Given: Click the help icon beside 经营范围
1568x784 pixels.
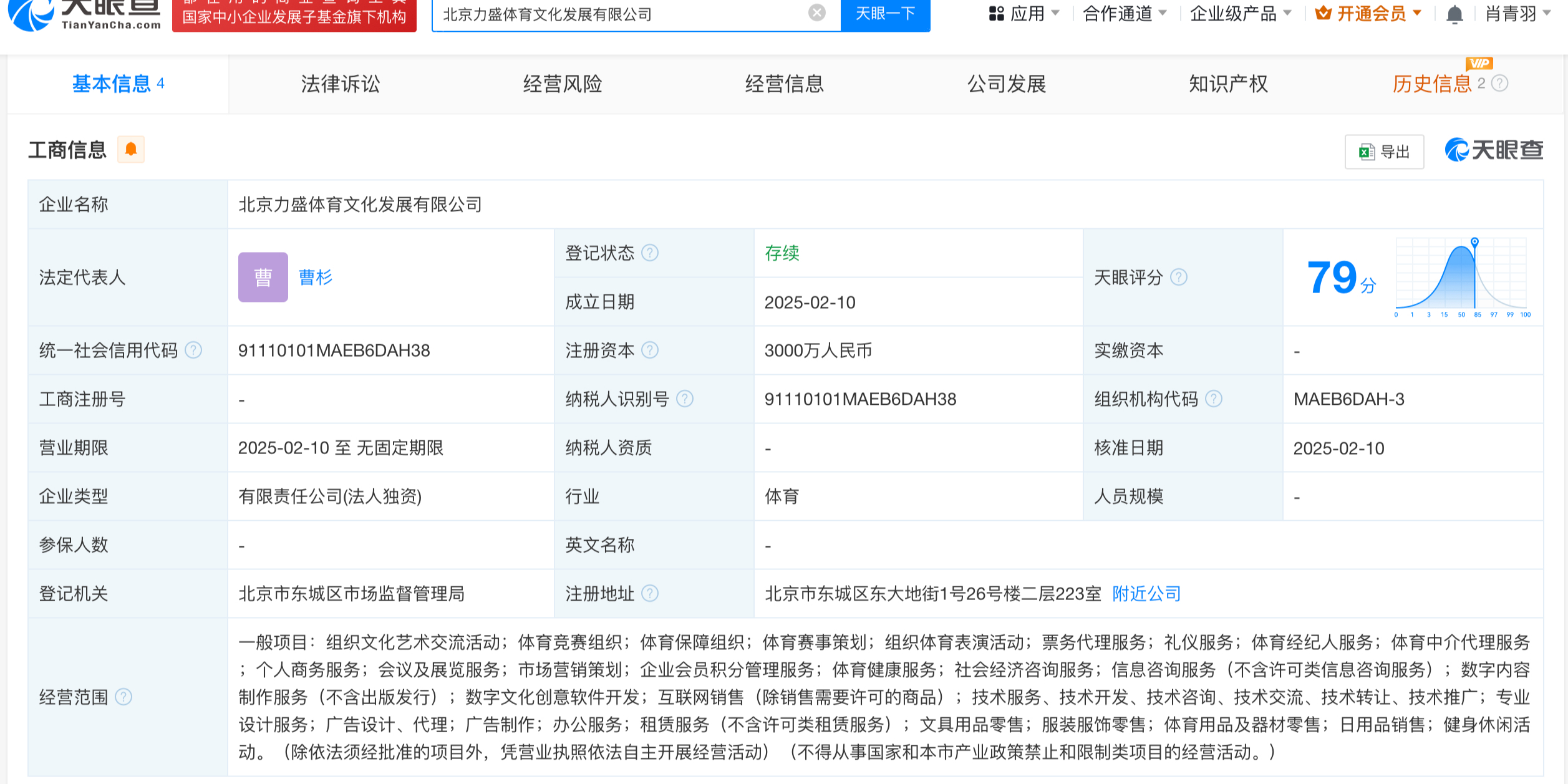Looking at the screenshot, I should point(125,698).
